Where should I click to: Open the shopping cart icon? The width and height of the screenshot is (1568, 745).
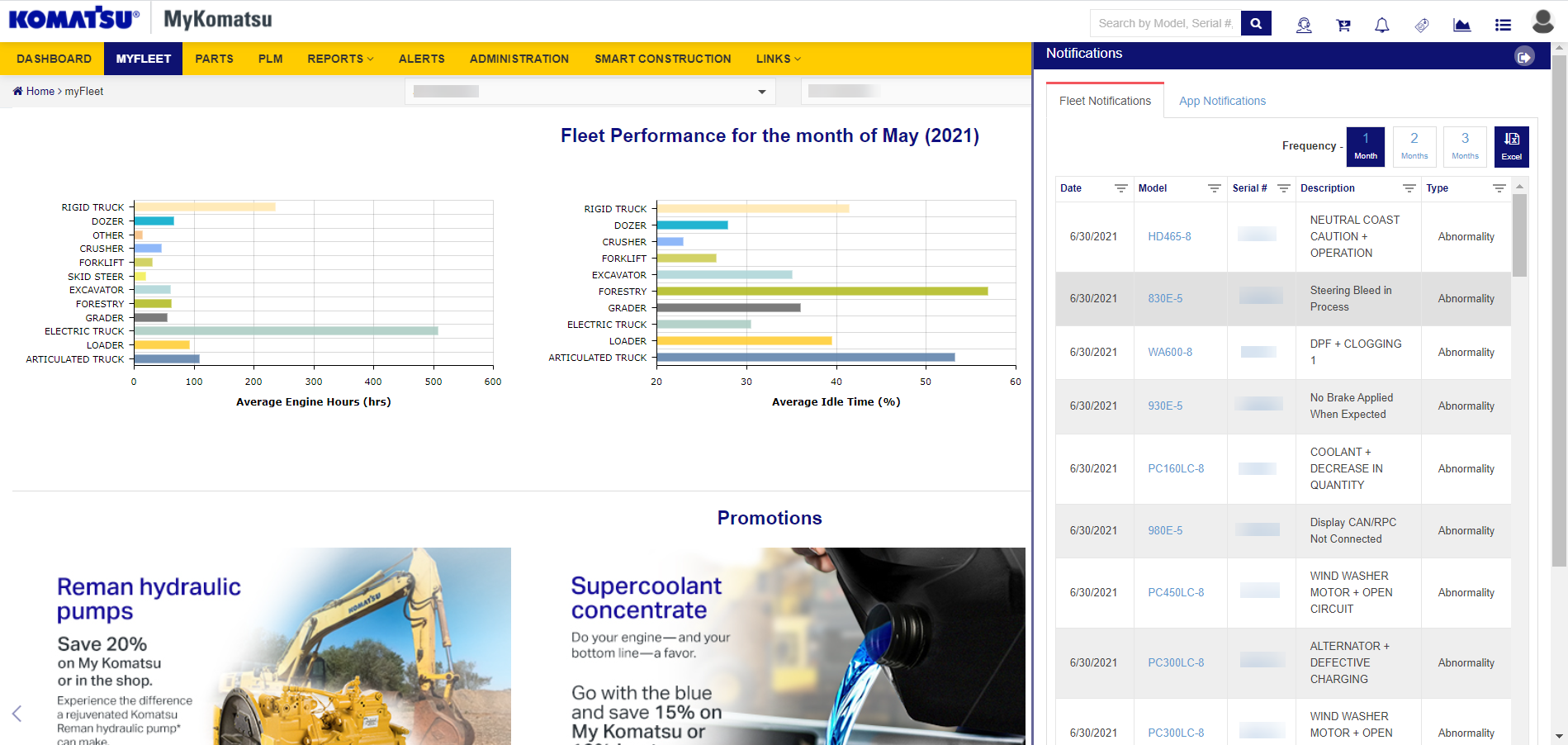(x=1343, y=25)
